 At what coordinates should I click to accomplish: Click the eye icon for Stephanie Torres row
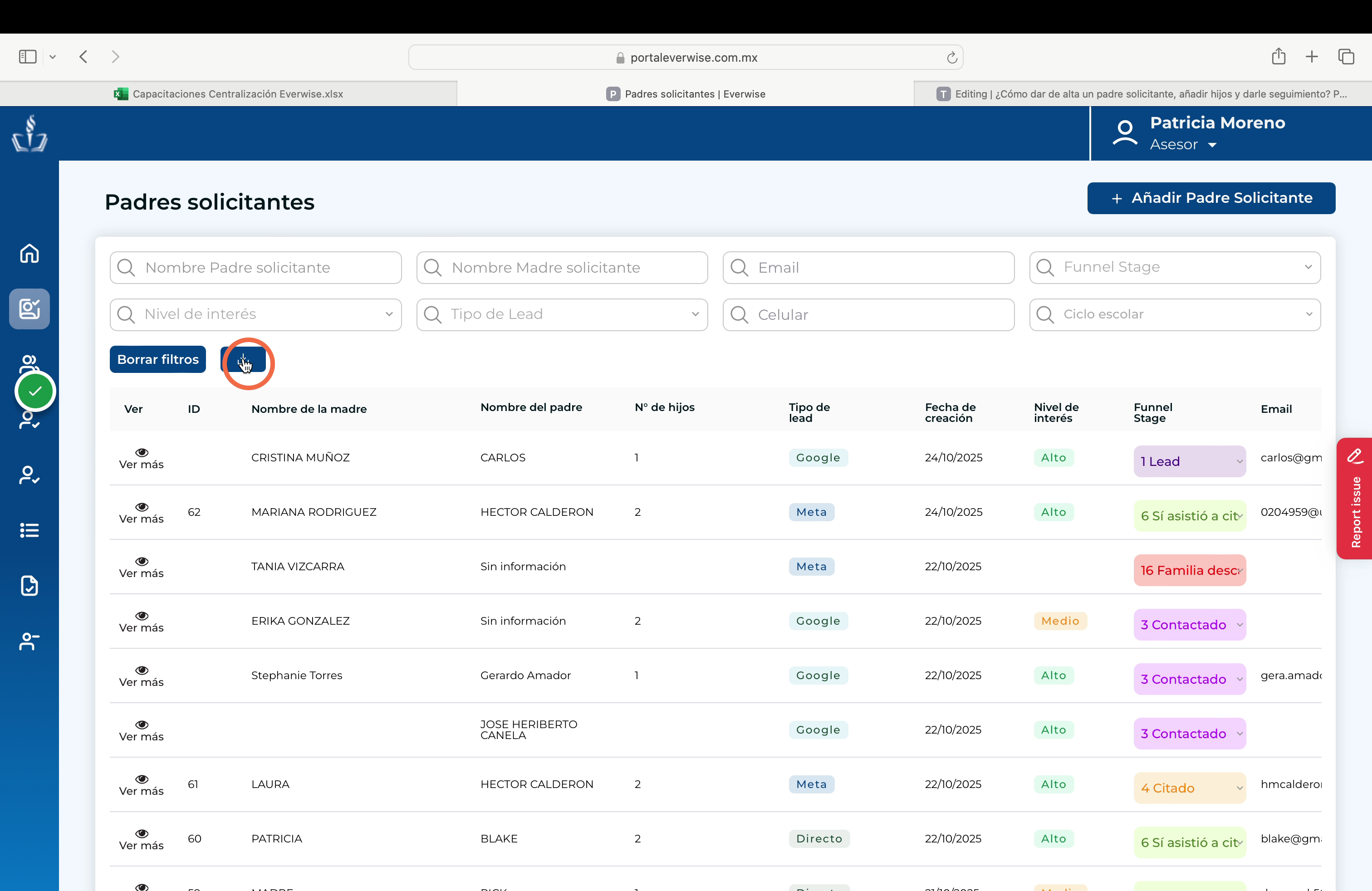coord(142,670)
